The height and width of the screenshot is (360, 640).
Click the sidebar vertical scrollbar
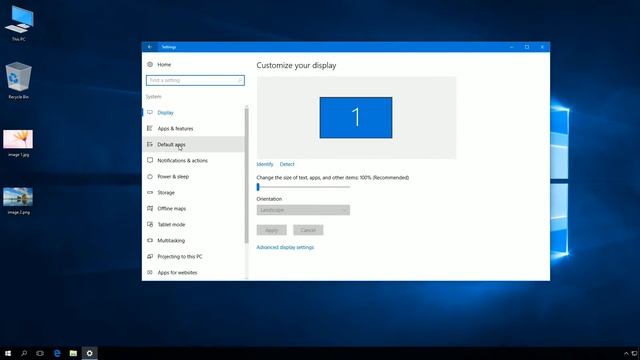coord(247,176)
